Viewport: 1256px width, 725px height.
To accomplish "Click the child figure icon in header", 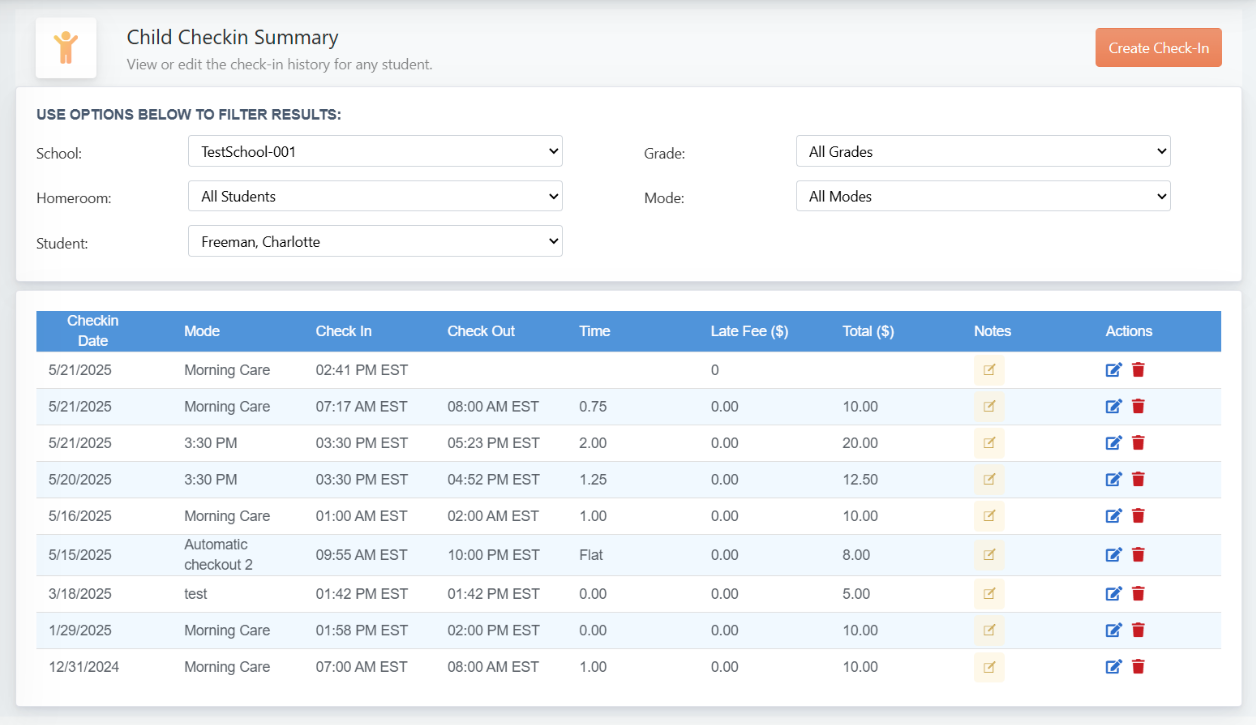I will (x=66, y=47).
